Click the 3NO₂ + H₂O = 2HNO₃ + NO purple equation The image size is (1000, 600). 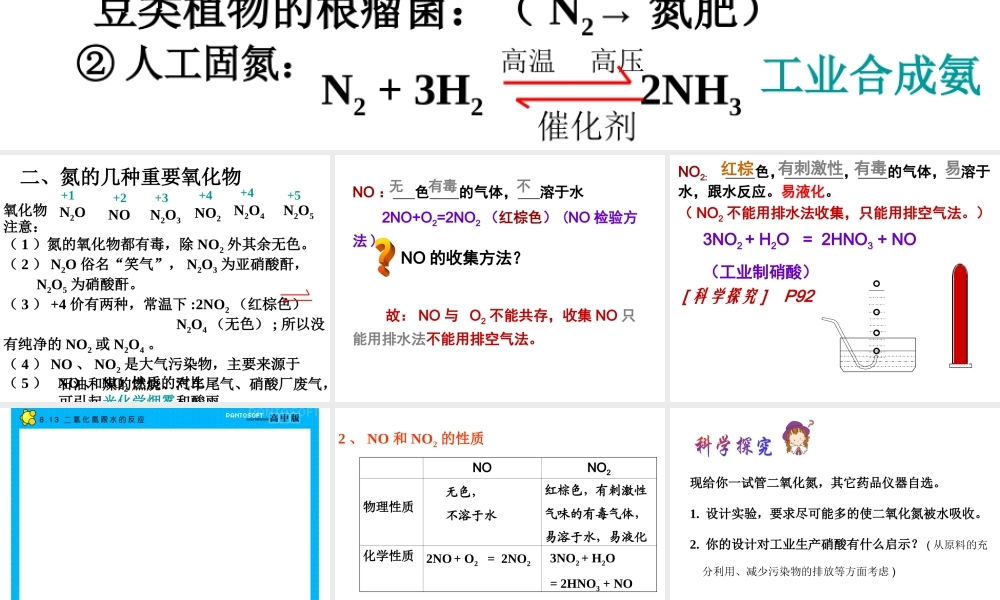(x=809, y=240)
